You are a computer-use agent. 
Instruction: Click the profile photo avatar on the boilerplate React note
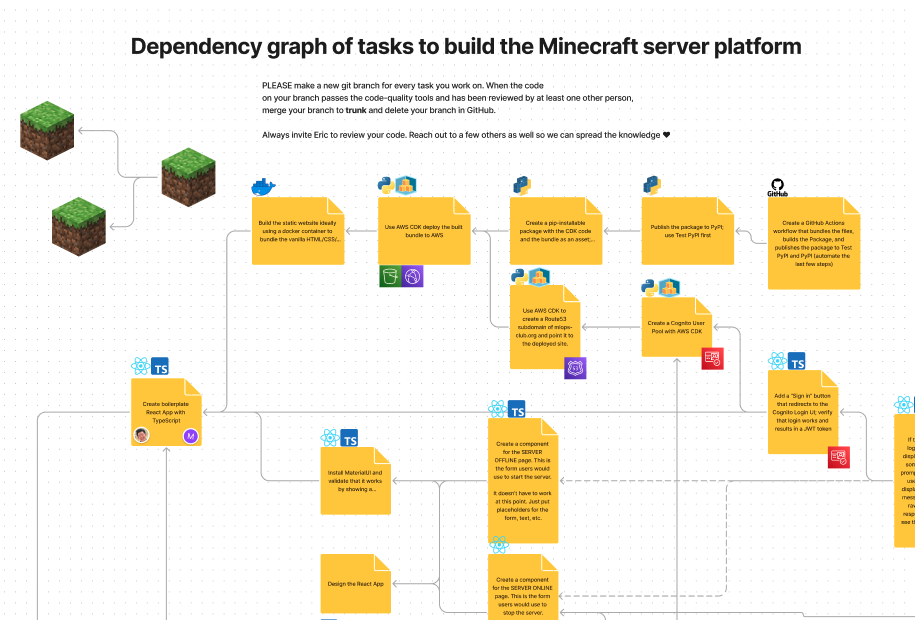[x=142, y=434]
